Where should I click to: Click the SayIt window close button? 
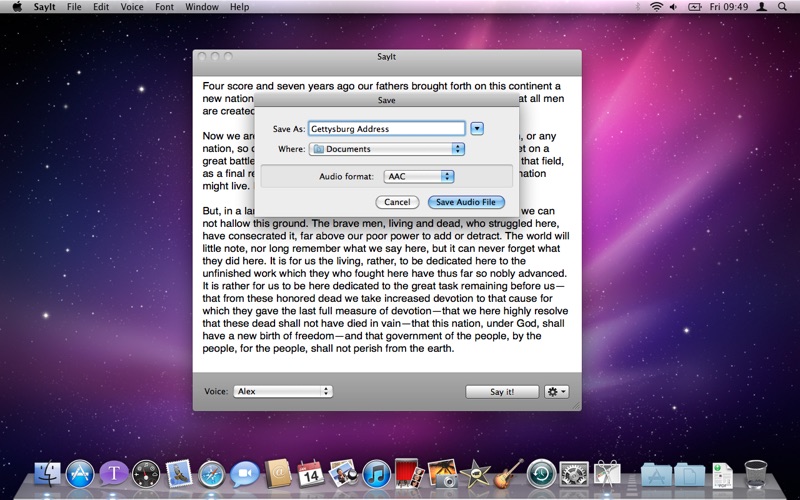click(202, 57)
